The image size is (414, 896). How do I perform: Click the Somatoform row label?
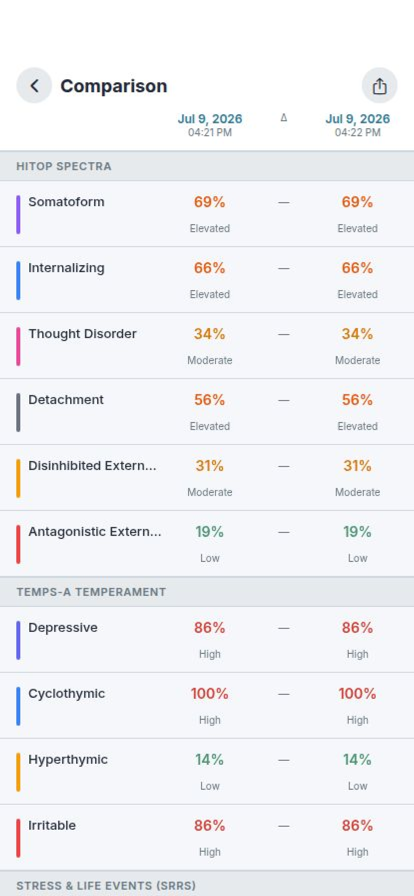click(66, 202)
